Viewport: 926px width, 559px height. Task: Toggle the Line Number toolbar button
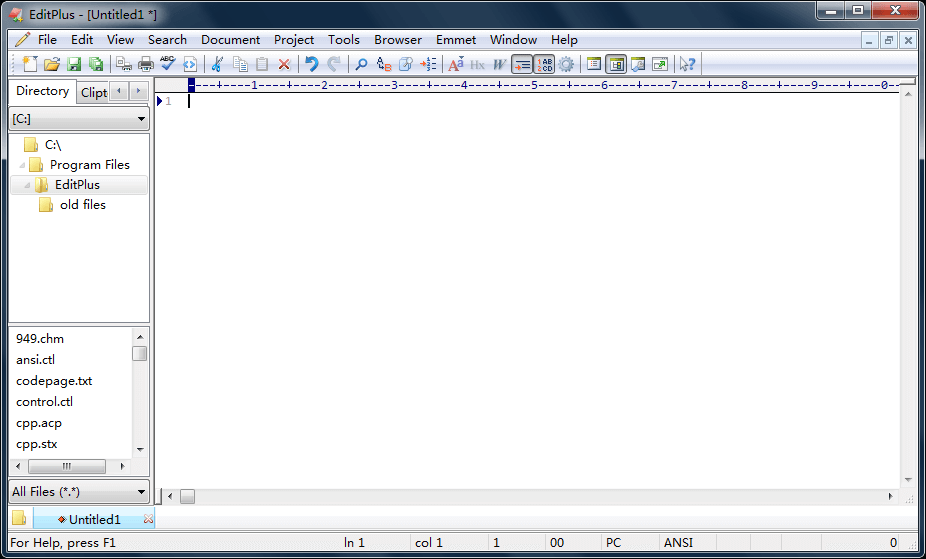point(544,64)
